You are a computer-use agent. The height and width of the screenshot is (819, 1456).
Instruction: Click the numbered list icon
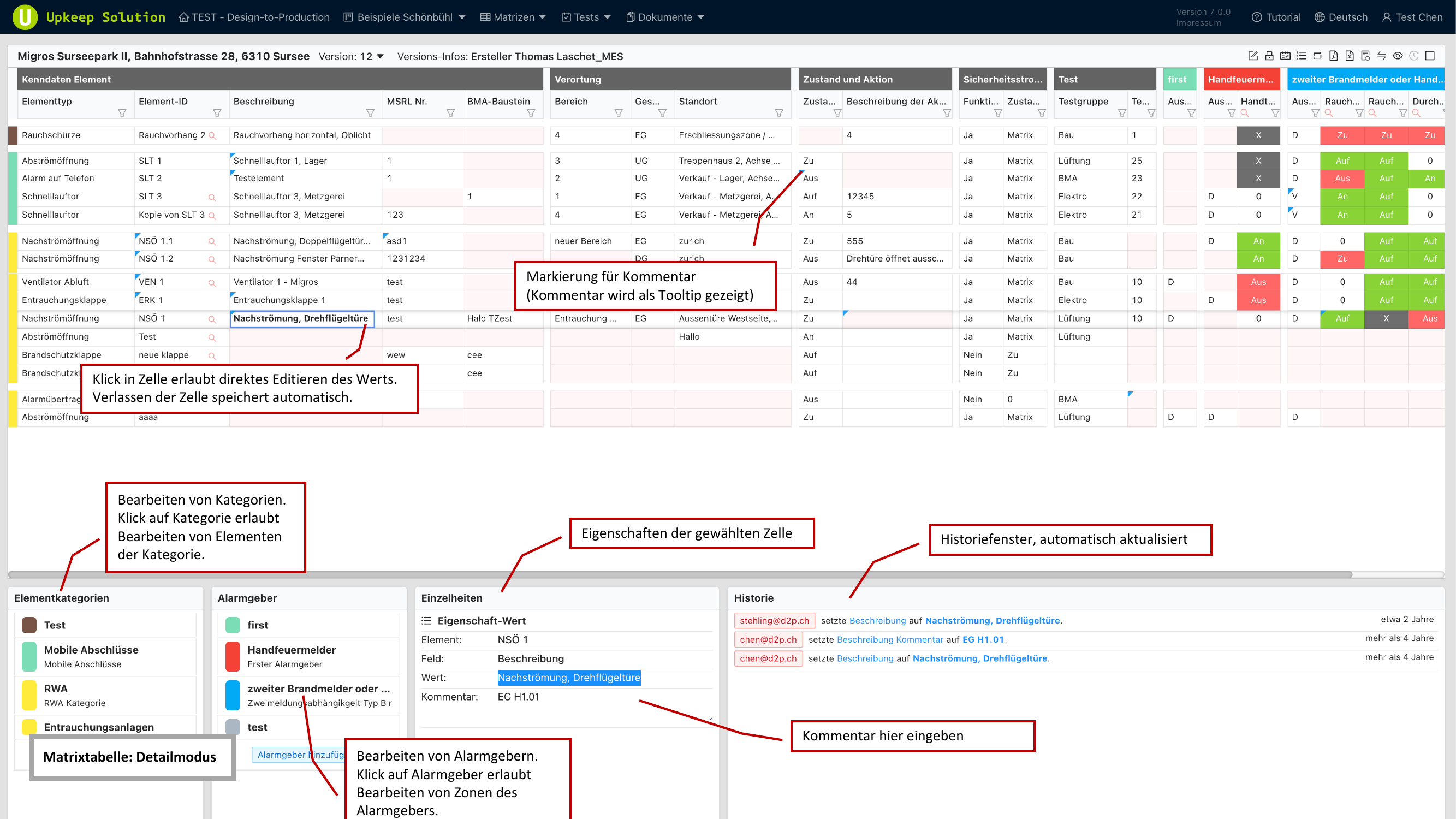tap(1301, 56)
